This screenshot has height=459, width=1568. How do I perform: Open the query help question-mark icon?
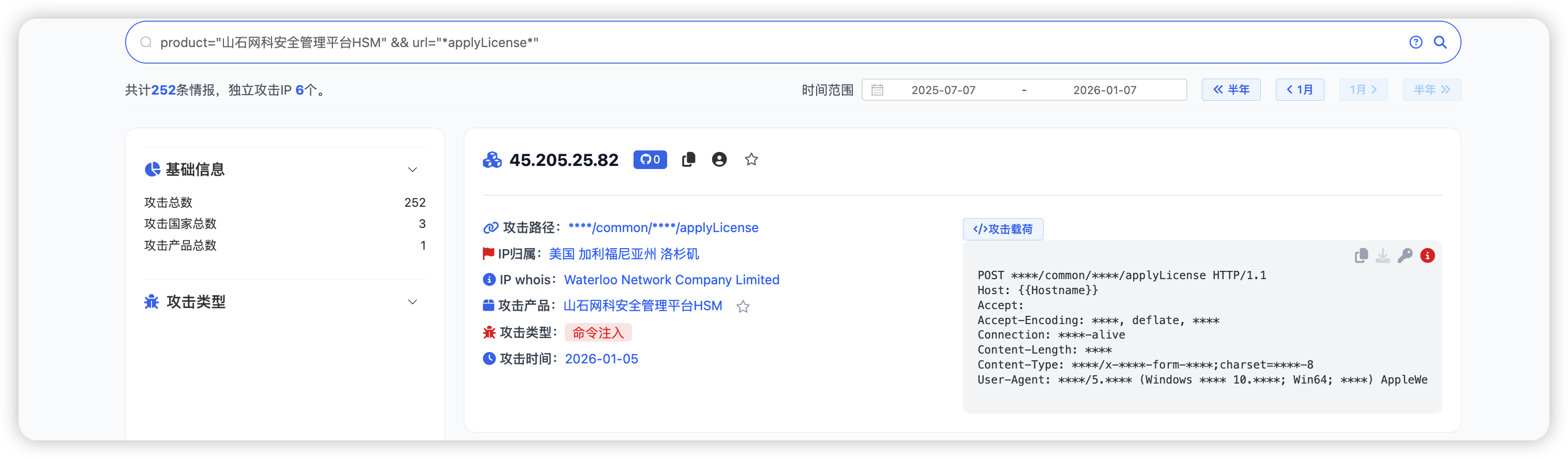1415,42
